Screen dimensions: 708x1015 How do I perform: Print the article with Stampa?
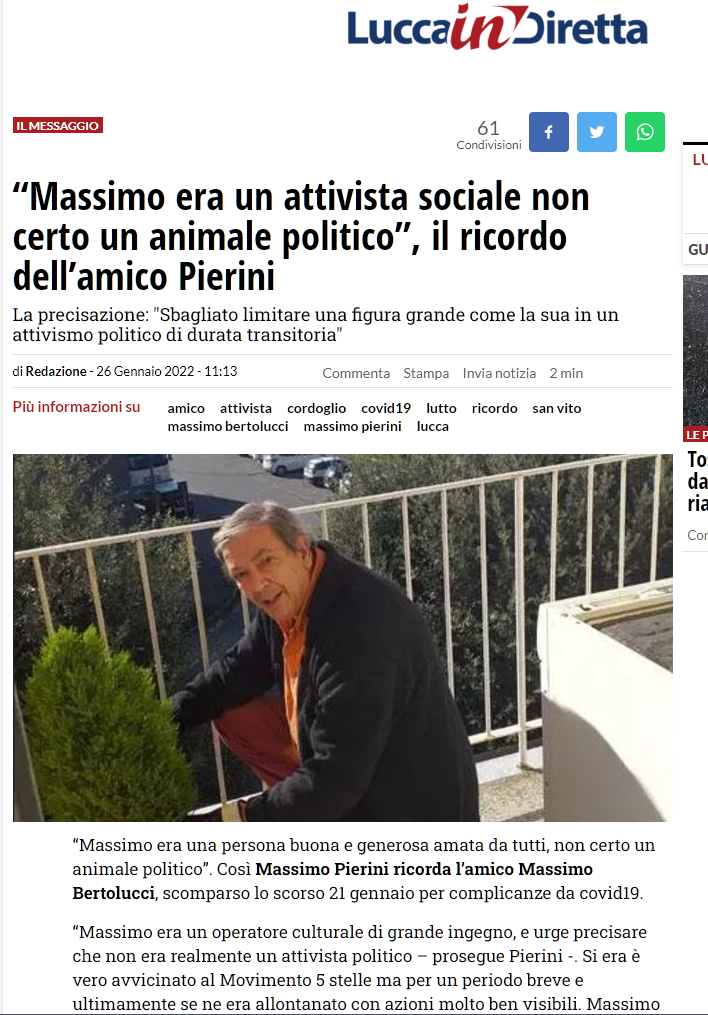click(x=426, y=374)
